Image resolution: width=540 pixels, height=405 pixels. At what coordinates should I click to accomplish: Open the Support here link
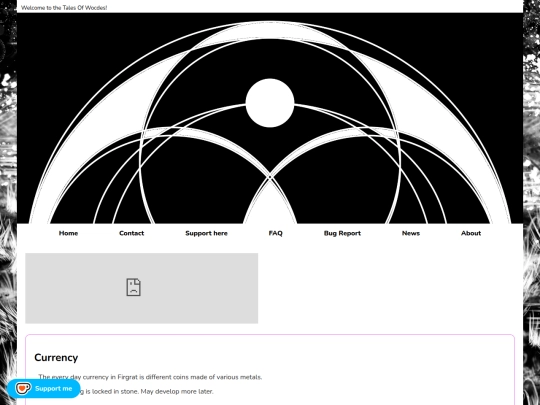(206, 233)
